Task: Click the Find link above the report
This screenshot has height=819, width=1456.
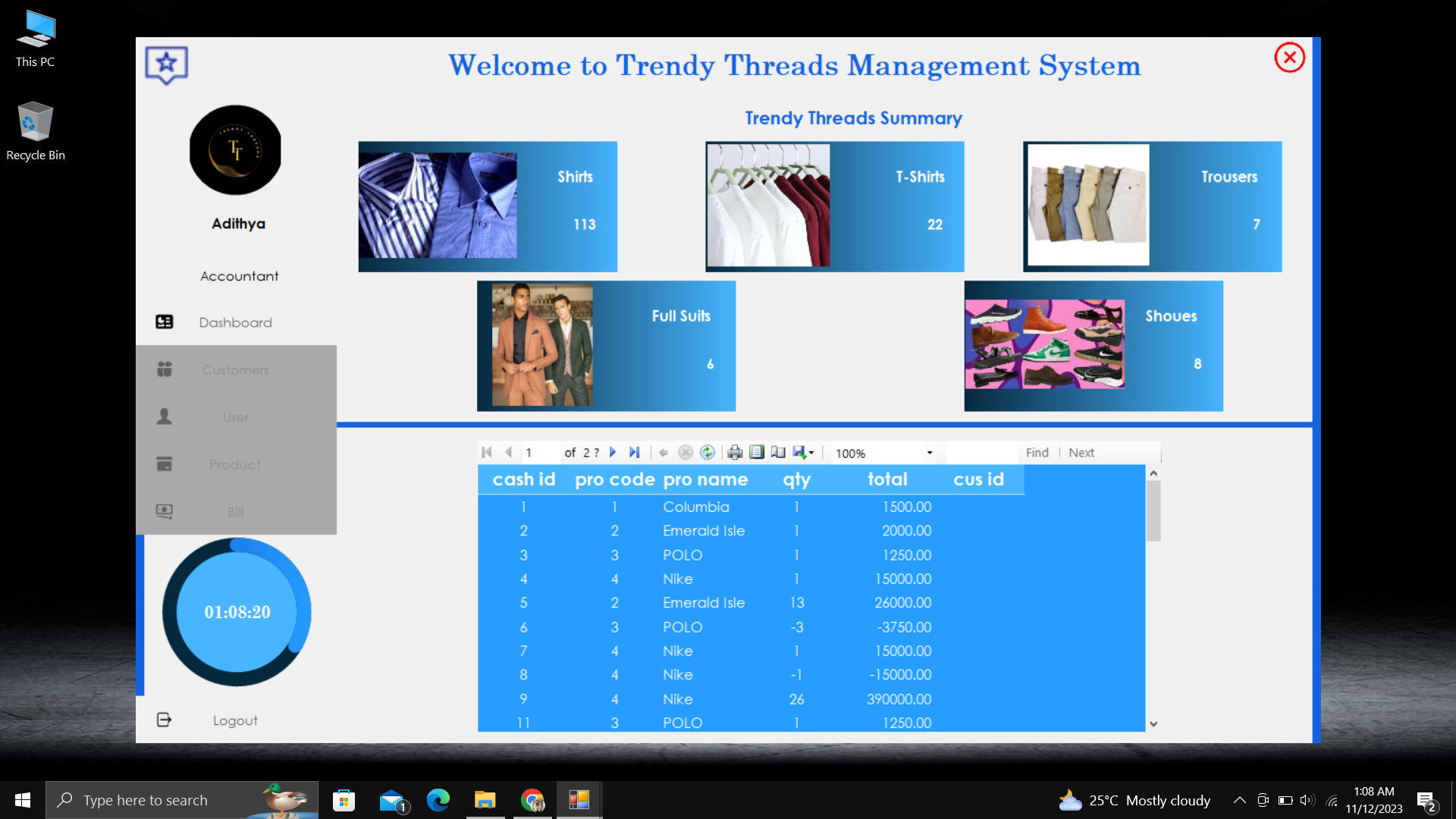Action: coord(1037,452)
